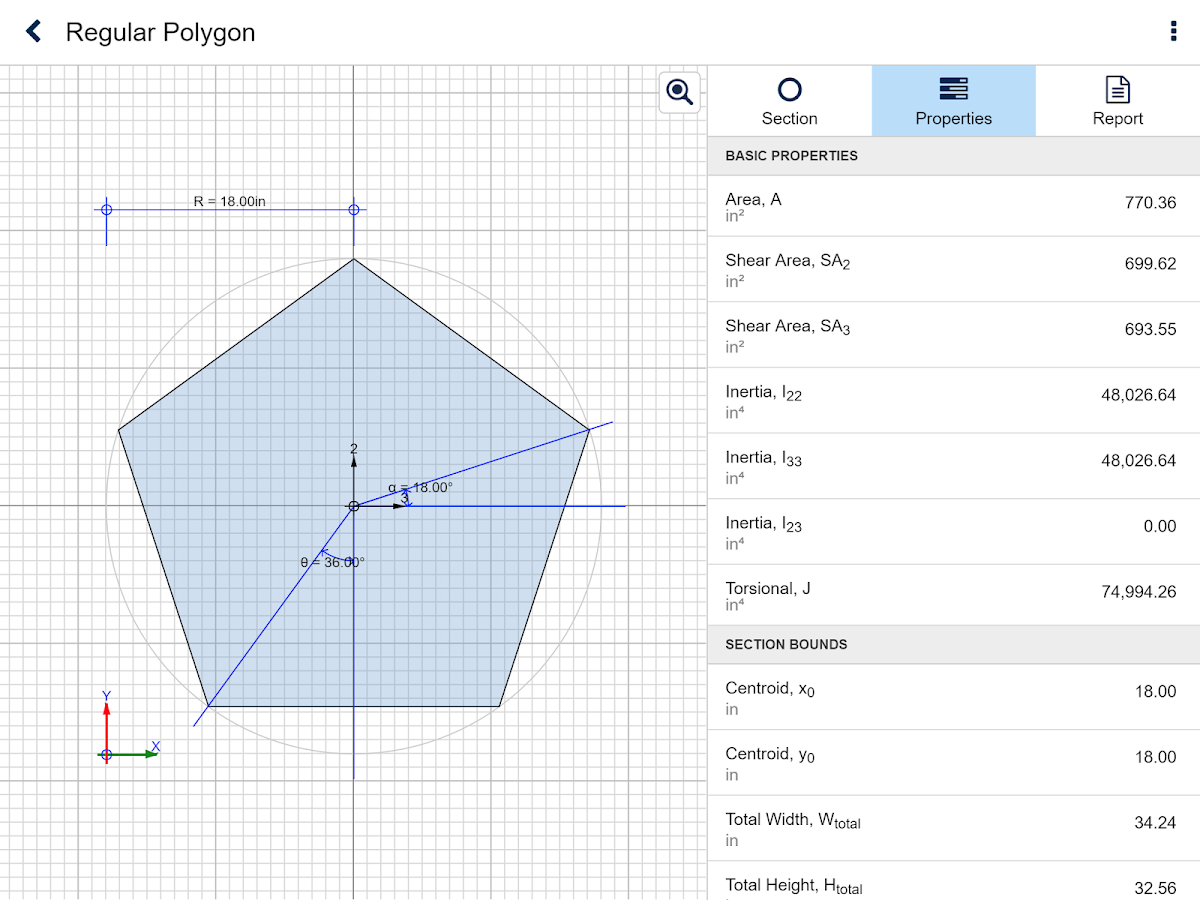Select the θ = 36.00° angle label
This screenshot has height=900, width=1200.
332,562
